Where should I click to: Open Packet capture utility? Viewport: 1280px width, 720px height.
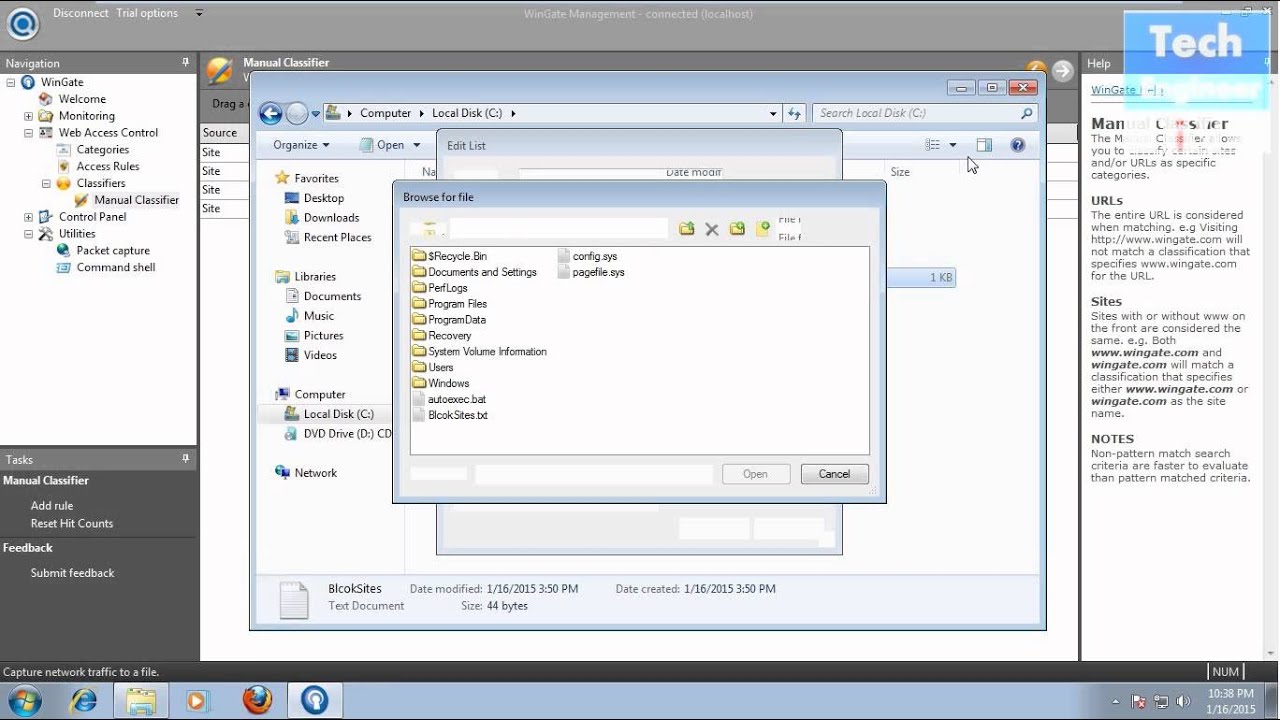click(x=103, y=250)
